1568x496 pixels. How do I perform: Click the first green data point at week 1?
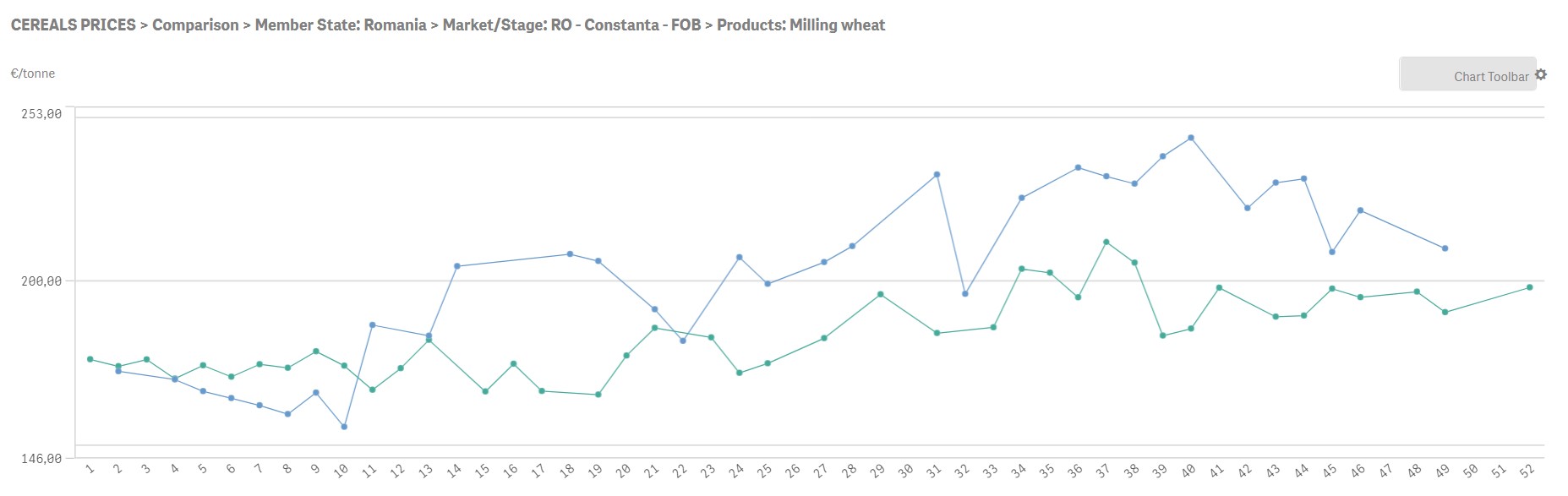[x=90, y=359]
